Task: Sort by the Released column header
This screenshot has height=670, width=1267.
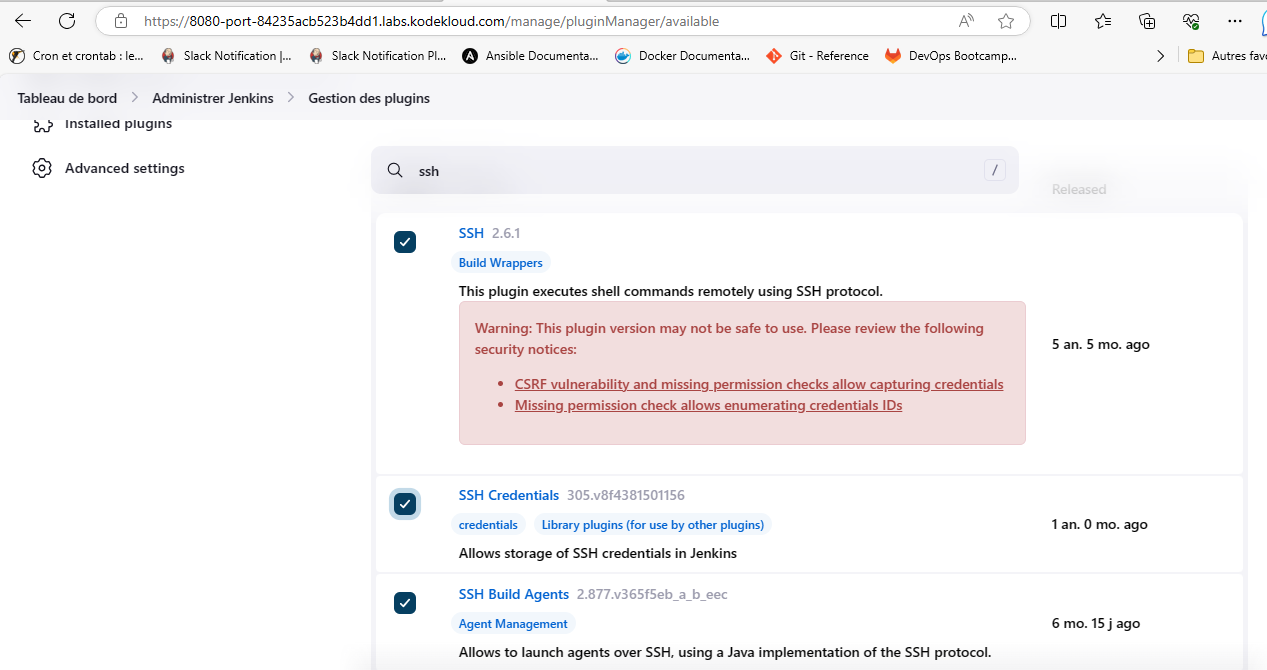Action: [1079, 189]
